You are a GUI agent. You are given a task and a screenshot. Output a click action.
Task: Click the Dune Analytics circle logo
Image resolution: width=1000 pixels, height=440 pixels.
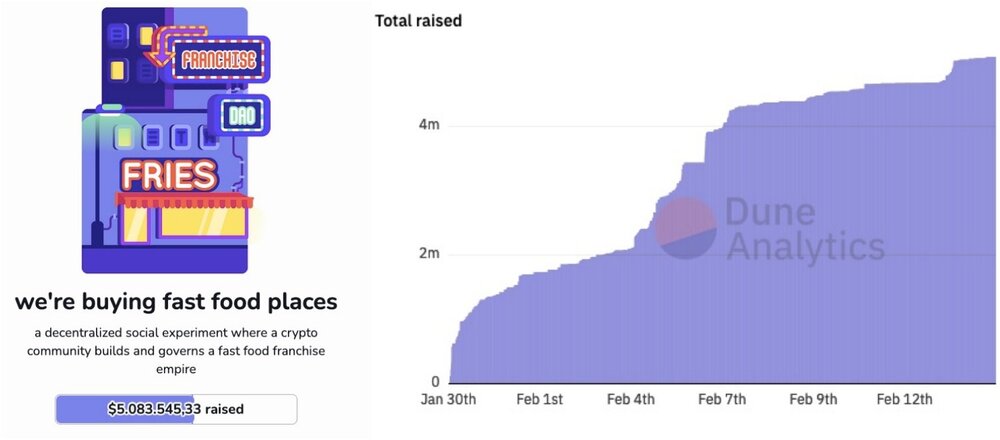click(x=686, y=227)
